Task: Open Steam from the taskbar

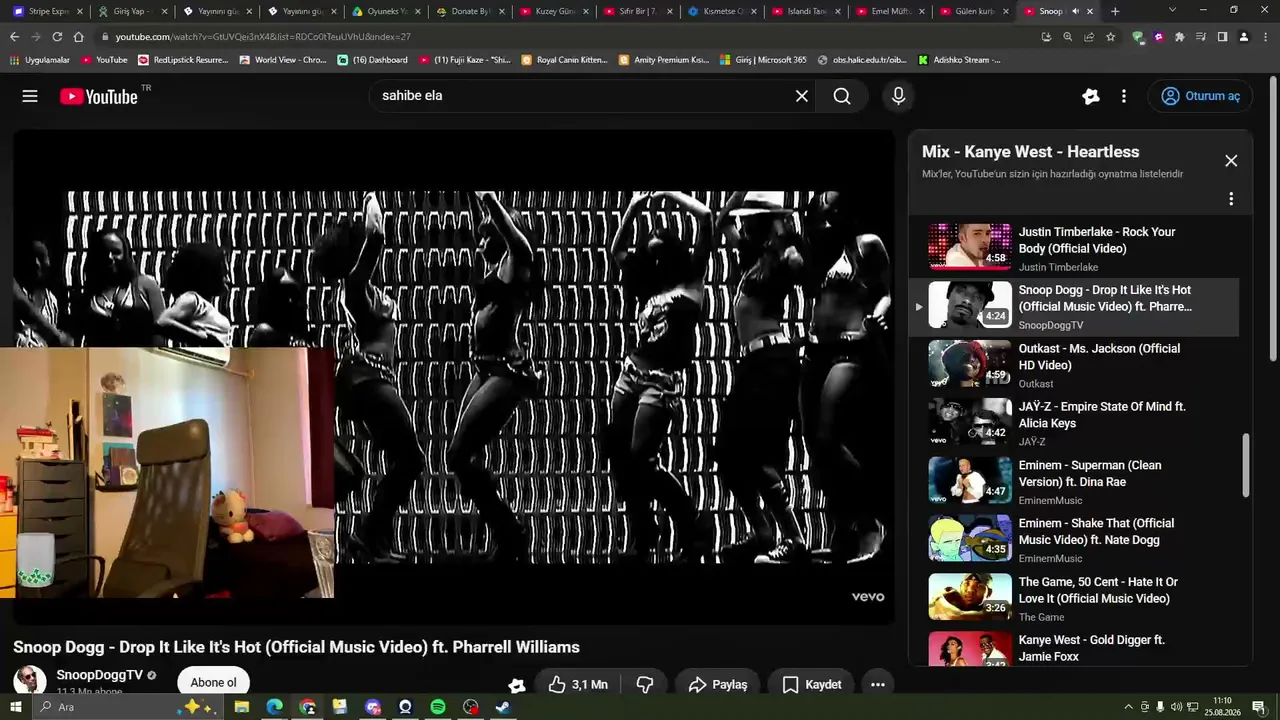Action: coord(503,707)
